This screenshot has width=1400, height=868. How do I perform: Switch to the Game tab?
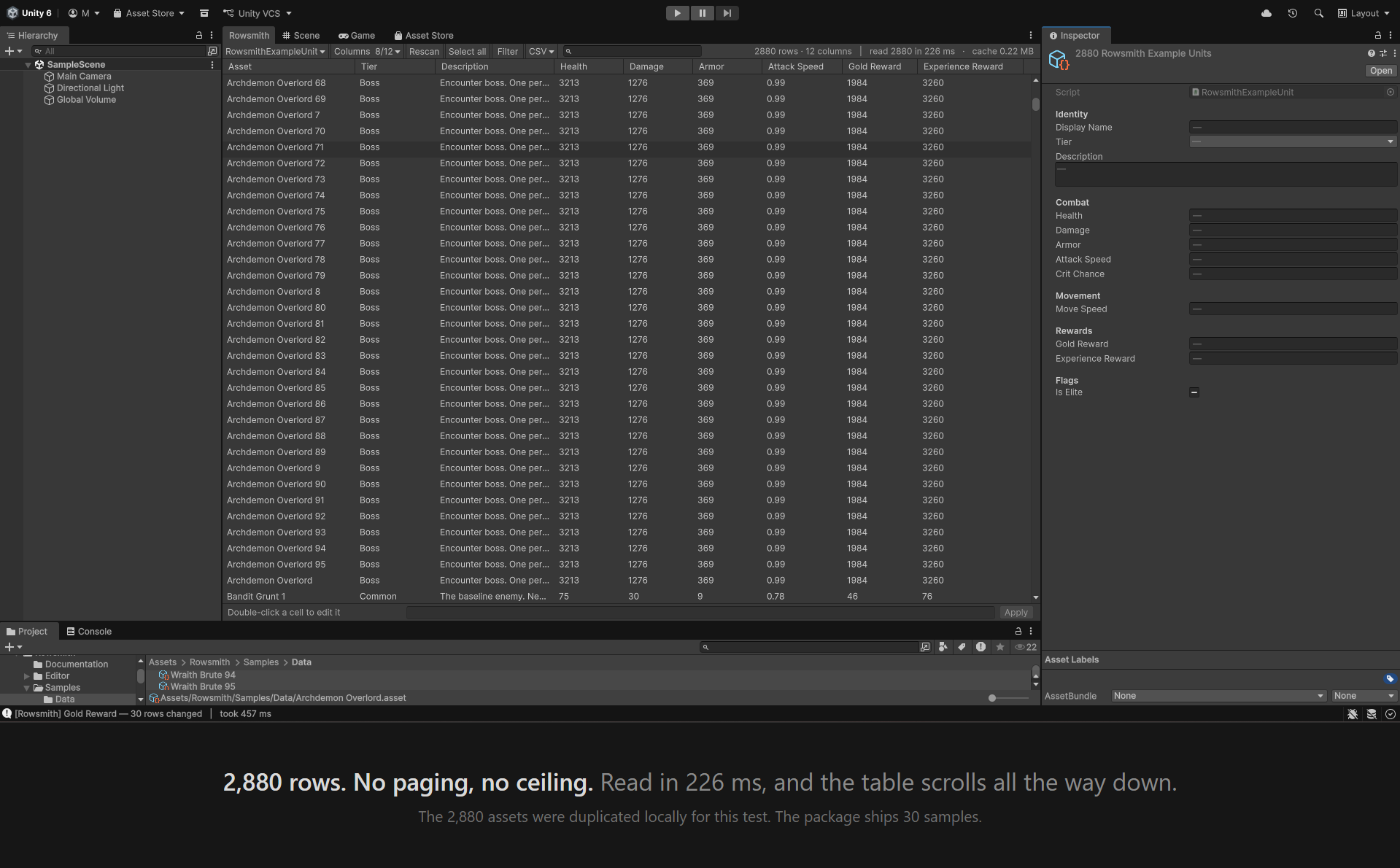coord(356,35)
